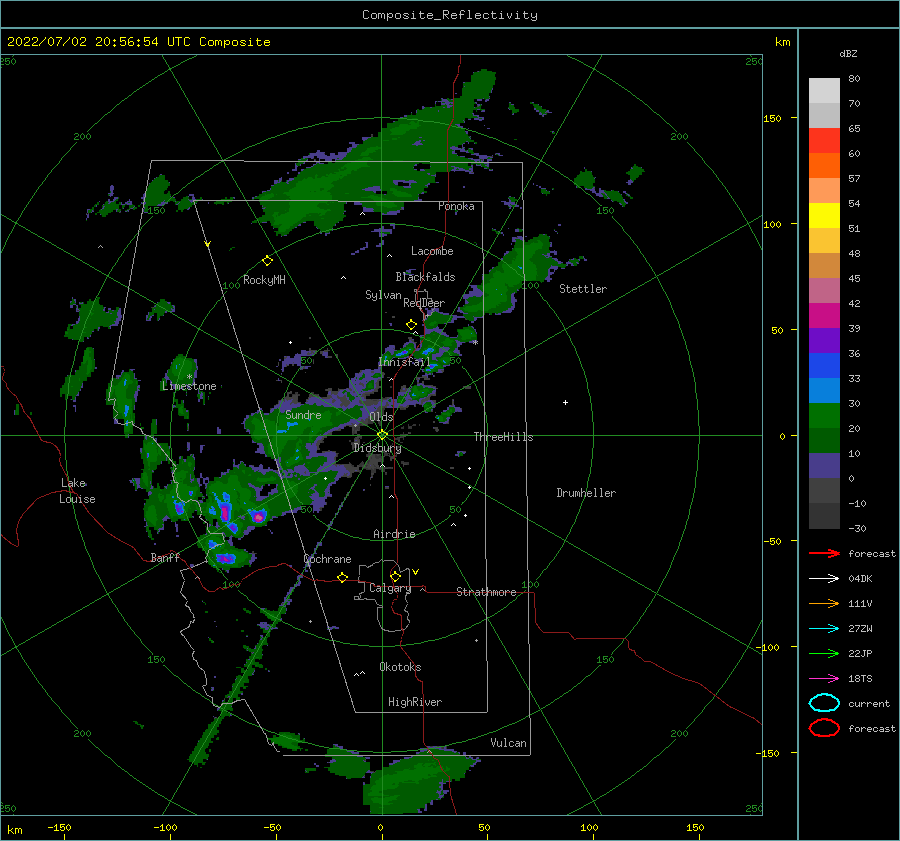Screen dimensions: 900x841
Task: Click the Stettler city label
Action: 583,289
